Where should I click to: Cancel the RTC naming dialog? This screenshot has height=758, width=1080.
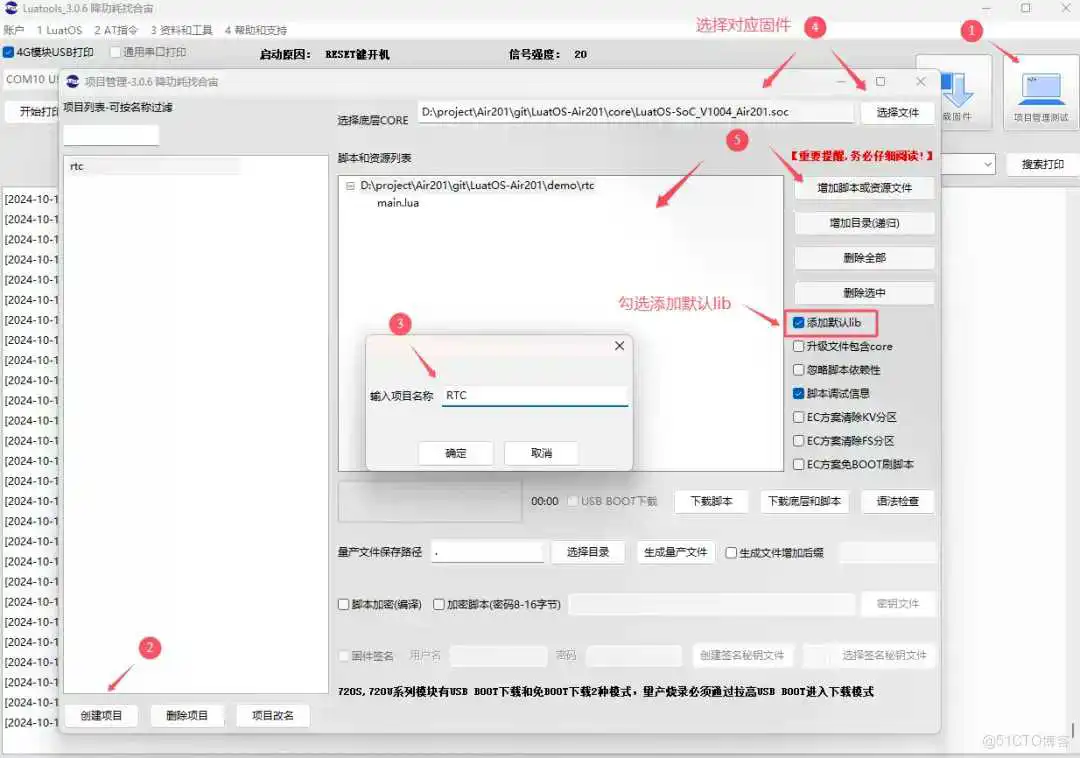541,453
